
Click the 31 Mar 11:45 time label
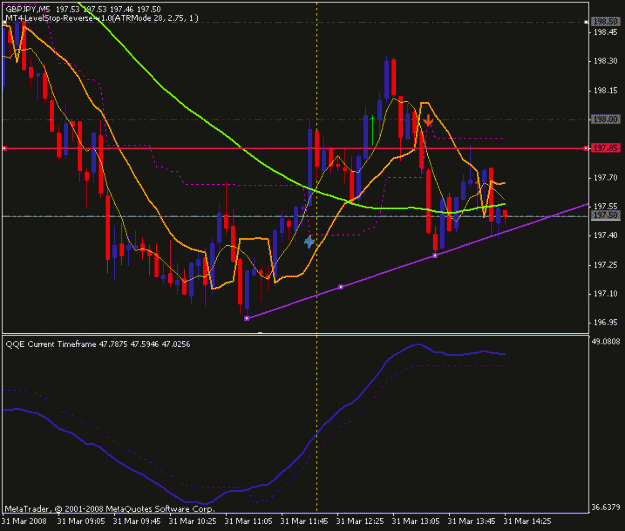click(x=304, y=521)
